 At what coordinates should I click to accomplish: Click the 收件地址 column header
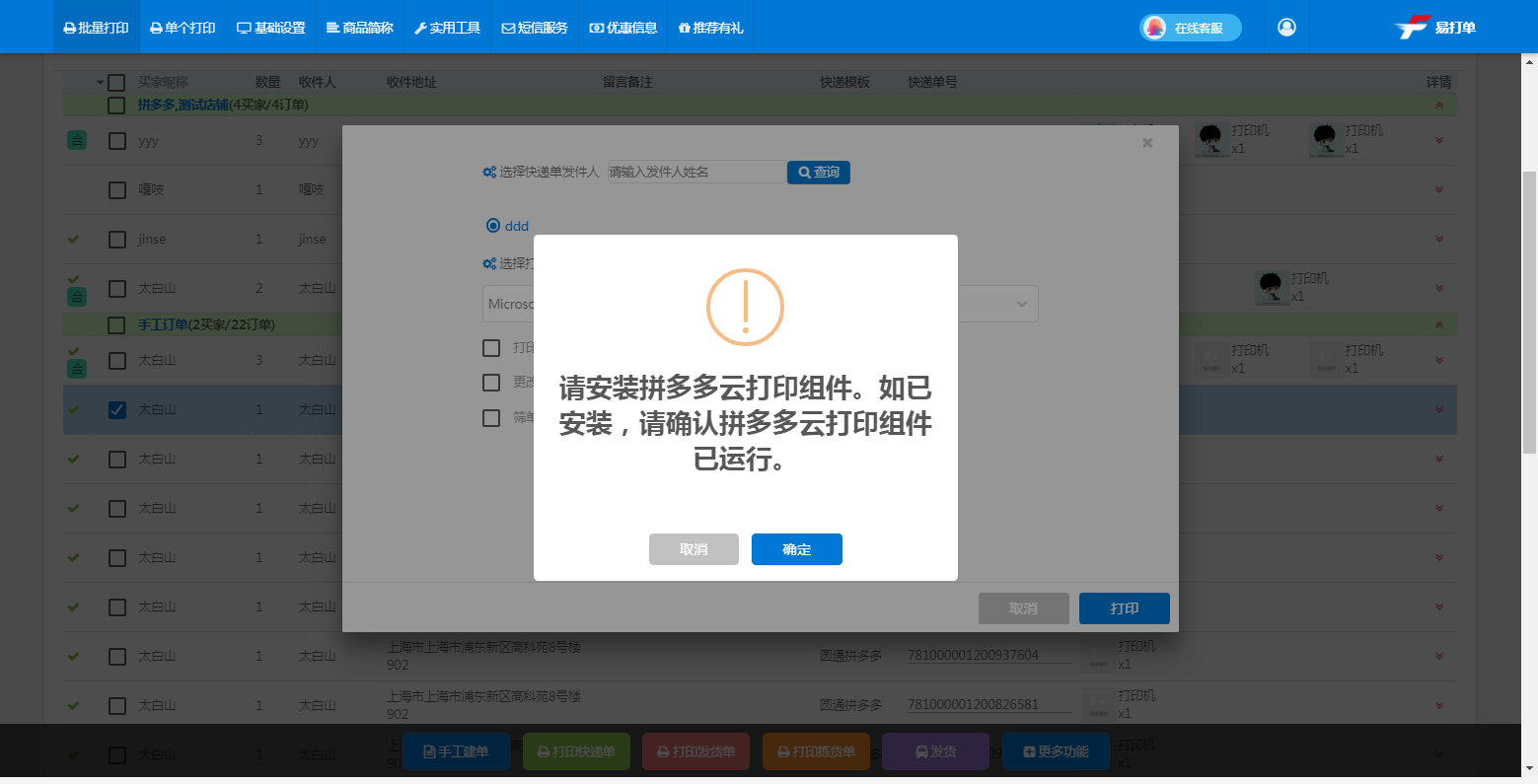(x=411, y=82)
